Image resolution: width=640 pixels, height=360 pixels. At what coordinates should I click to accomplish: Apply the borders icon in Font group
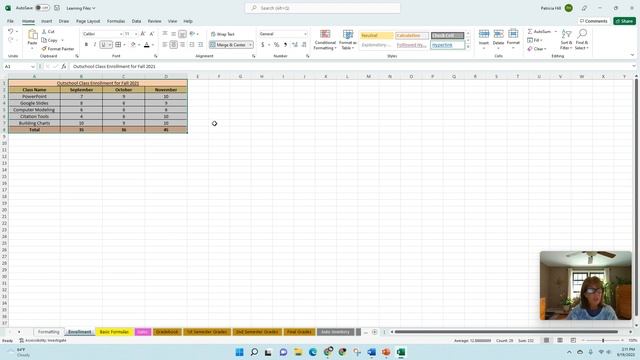click(118, 44)
